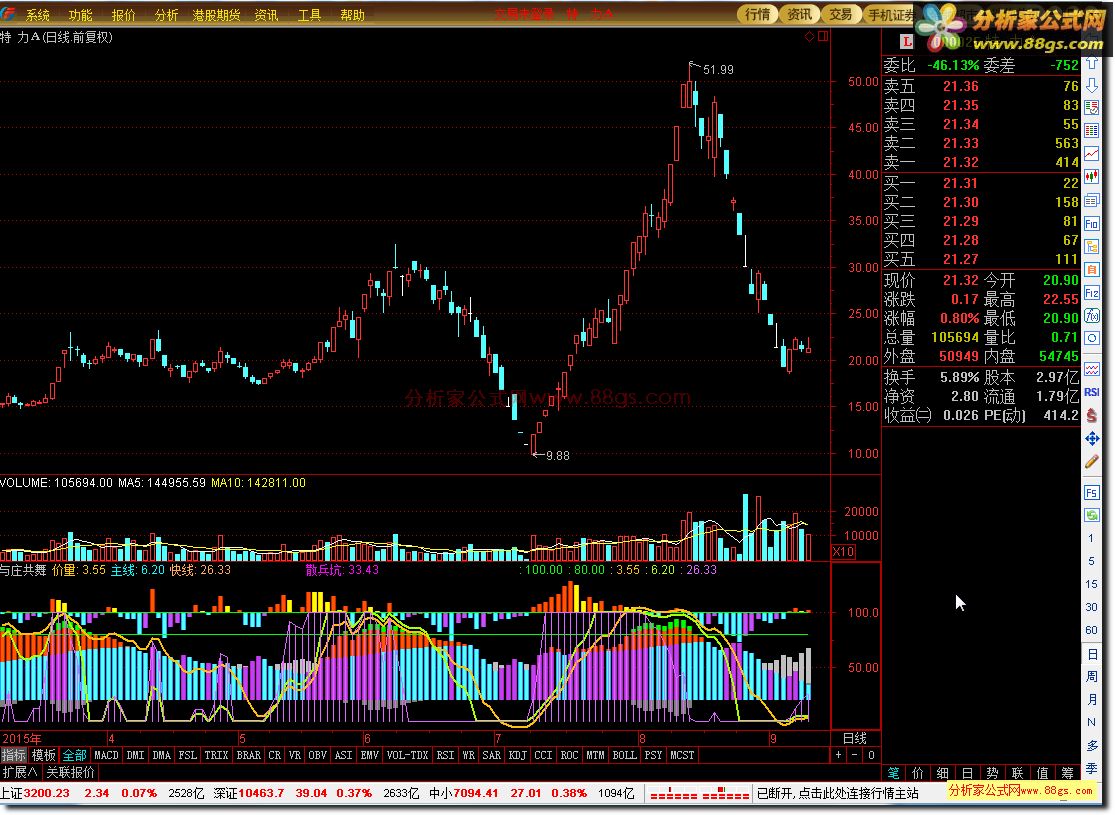Open the 功能 menu

coord(80,15)
